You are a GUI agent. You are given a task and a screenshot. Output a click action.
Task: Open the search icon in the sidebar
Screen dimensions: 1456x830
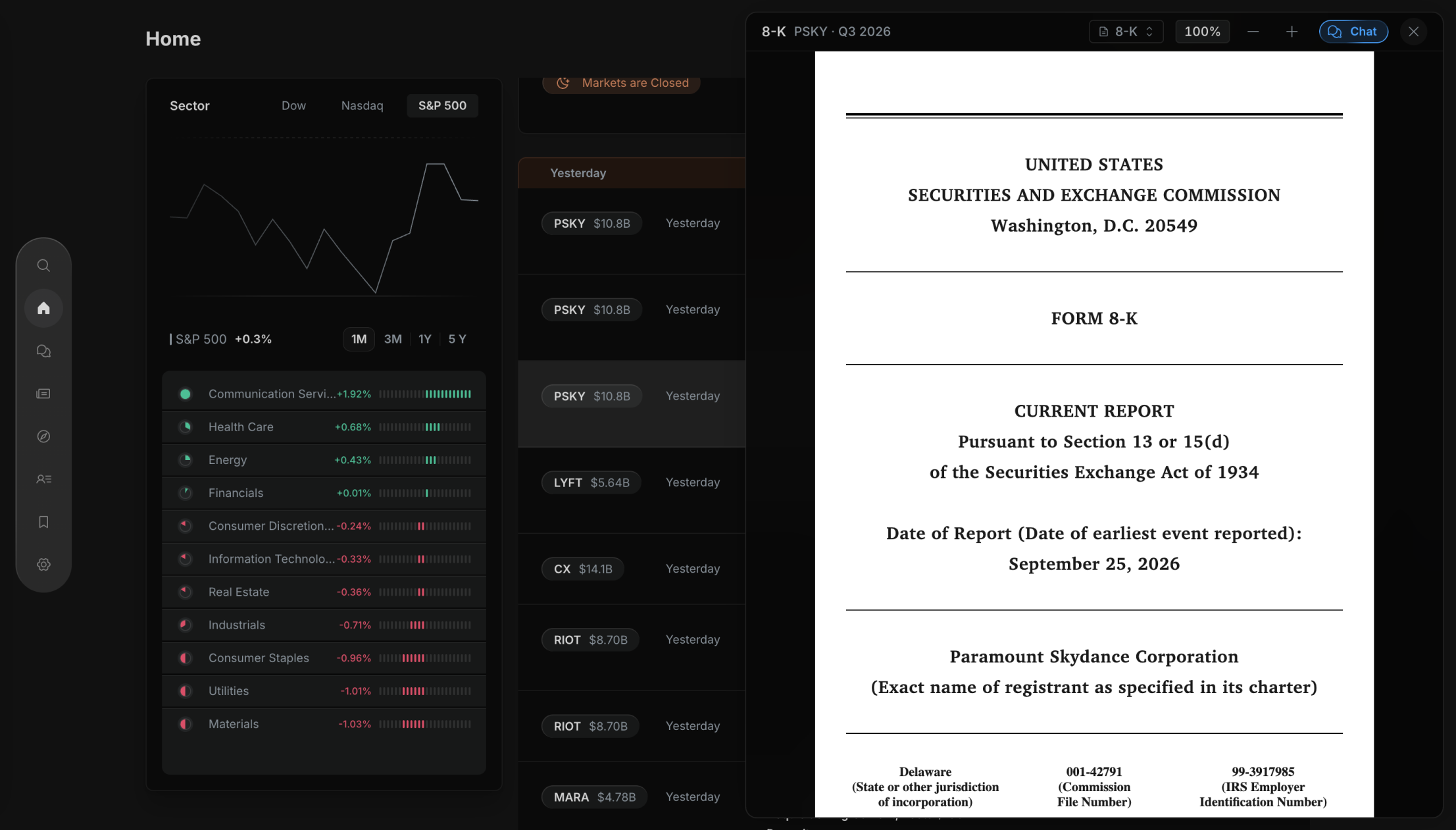point(43,265)
